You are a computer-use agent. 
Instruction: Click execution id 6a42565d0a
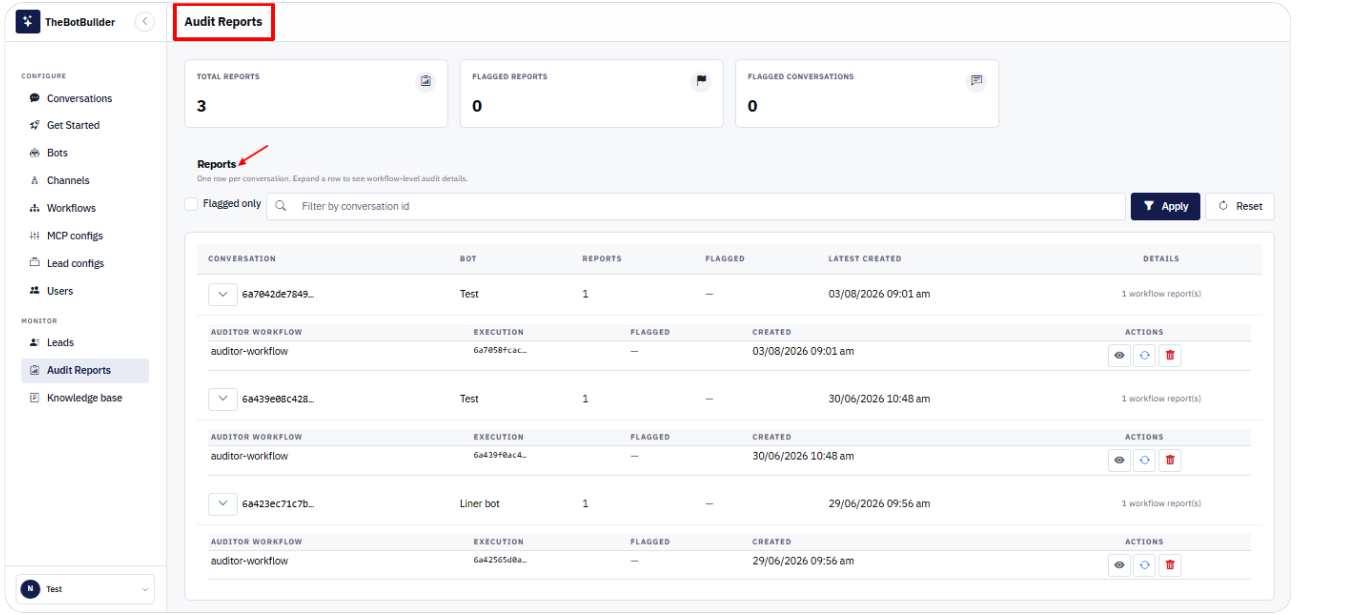click(500, 560)
